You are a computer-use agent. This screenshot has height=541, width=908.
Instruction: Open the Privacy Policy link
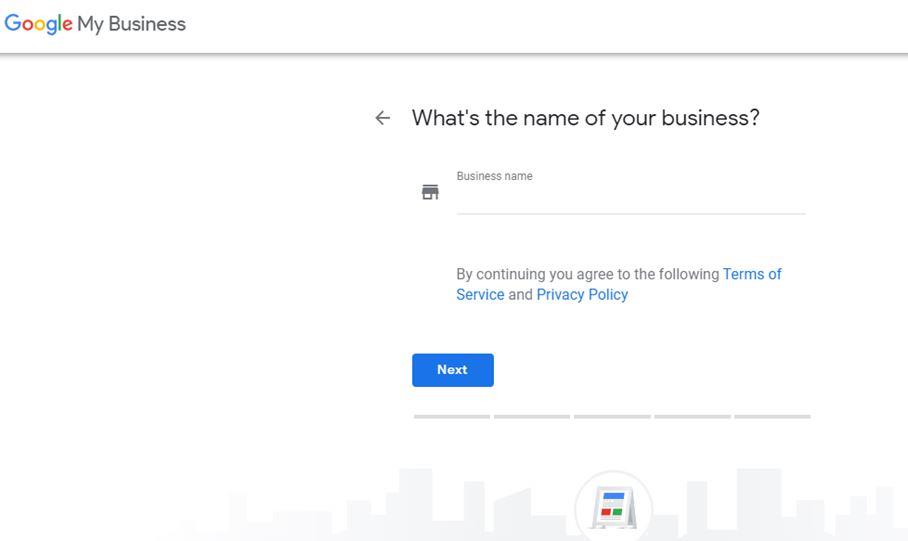click(x=582, y=295)
